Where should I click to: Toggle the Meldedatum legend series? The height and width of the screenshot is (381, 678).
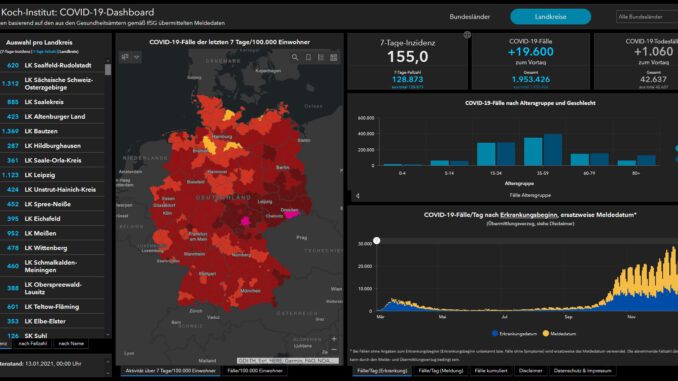coord(559,333)
